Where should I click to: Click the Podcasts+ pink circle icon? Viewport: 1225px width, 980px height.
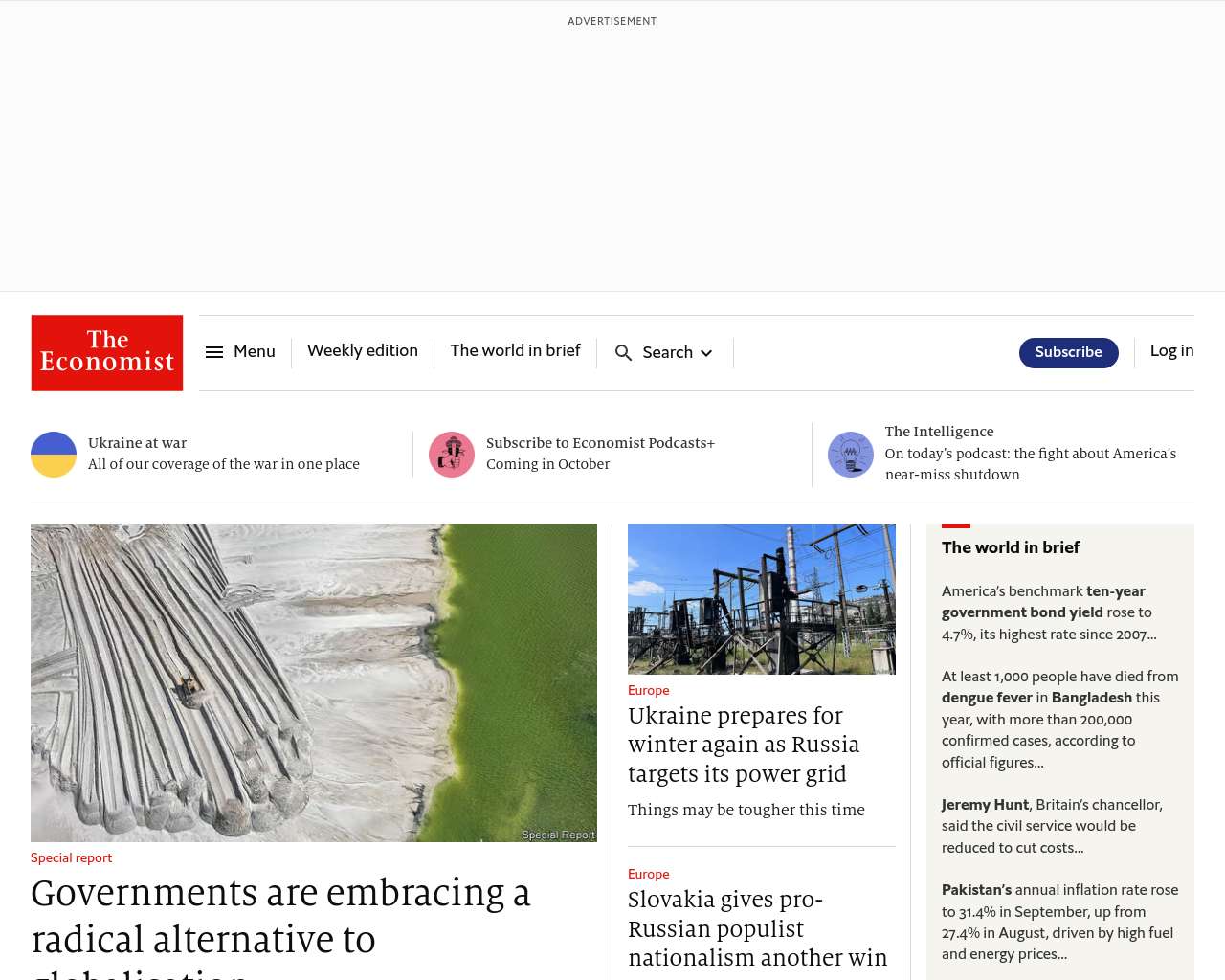click(x=452, y=455)
